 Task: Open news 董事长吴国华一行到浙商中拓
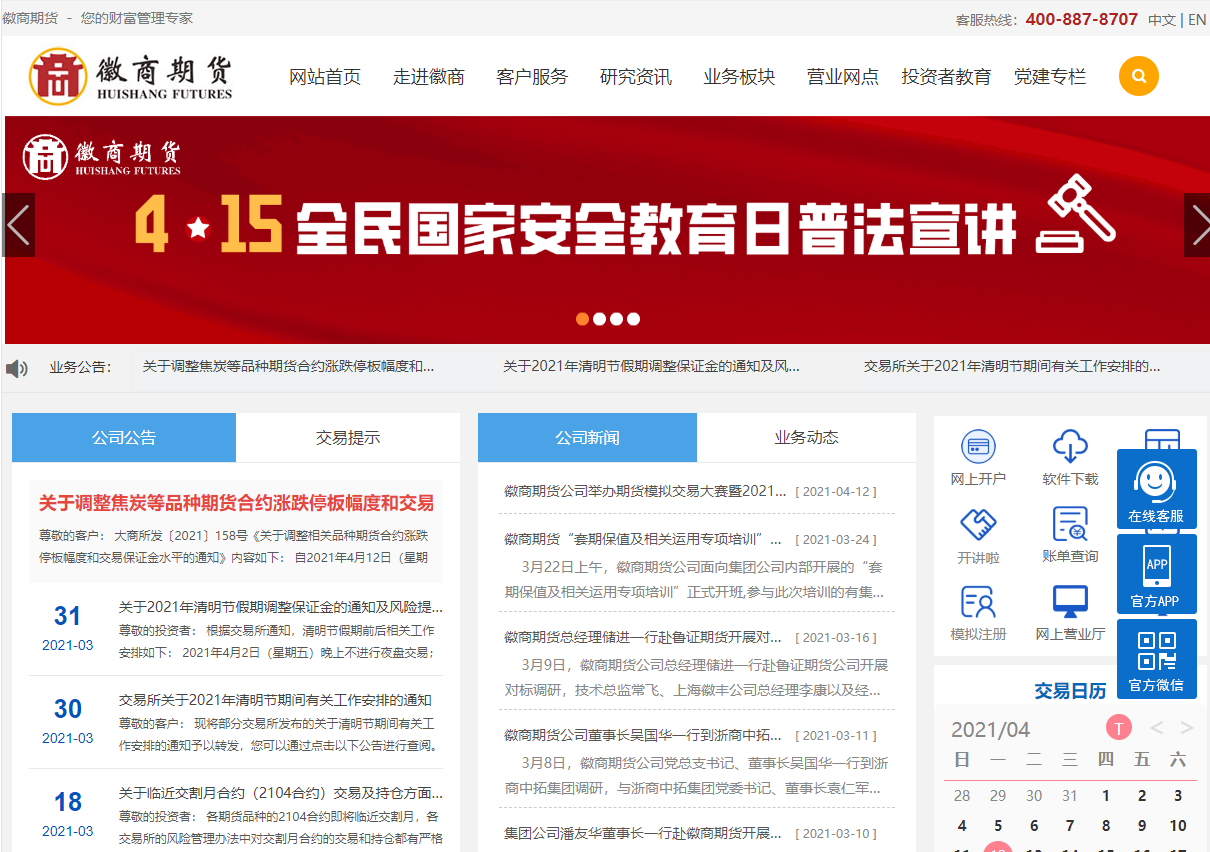(643, 735)
